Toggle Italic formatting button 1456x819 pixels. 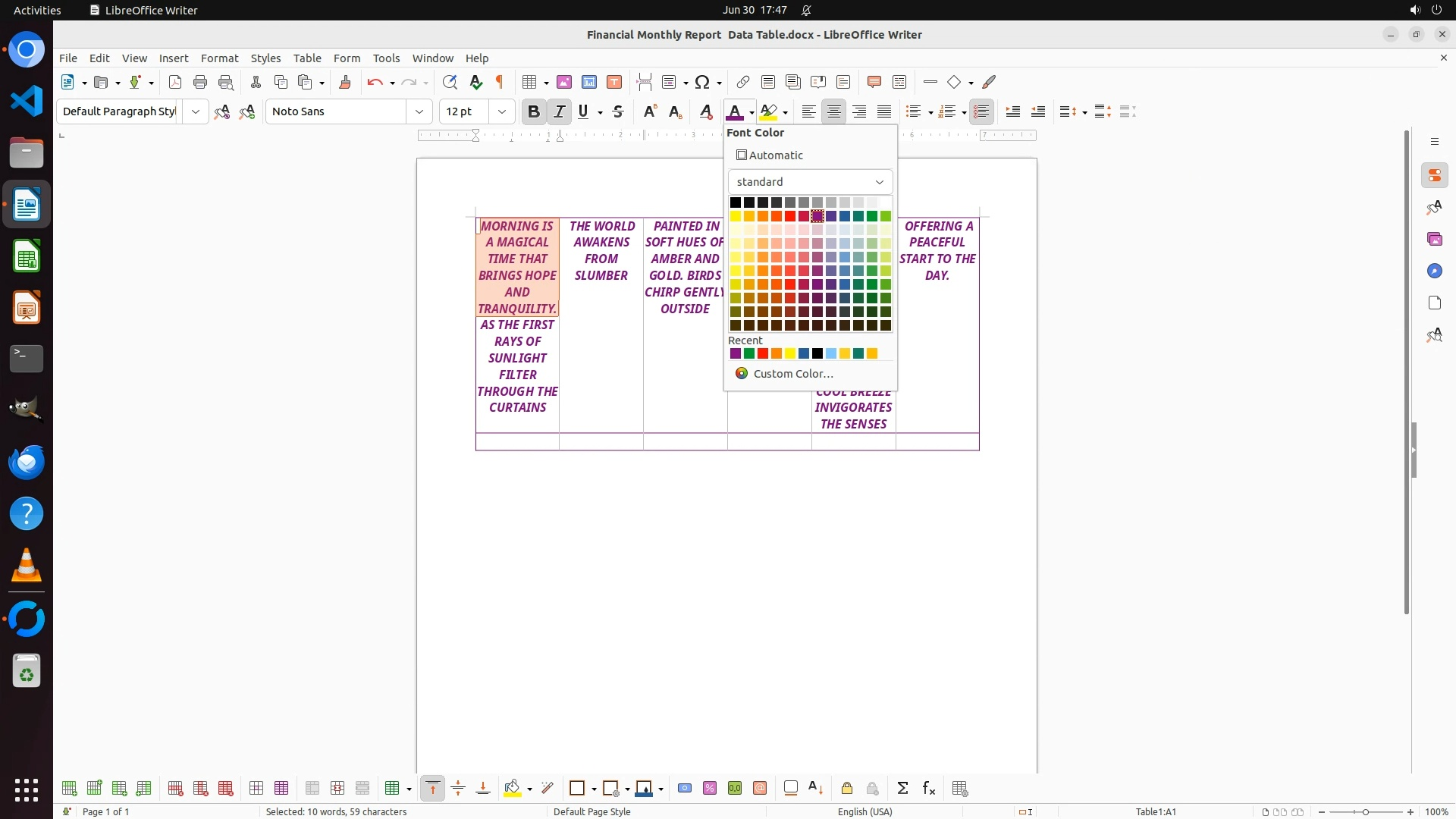559,111
